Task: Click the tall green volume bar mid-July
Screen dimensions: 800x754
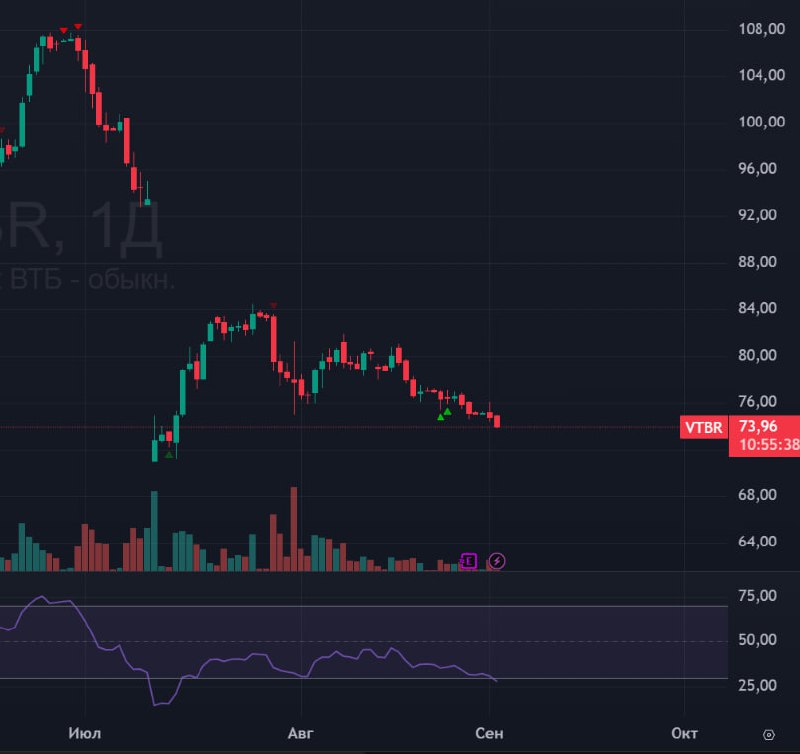Action: pos(155,531)
